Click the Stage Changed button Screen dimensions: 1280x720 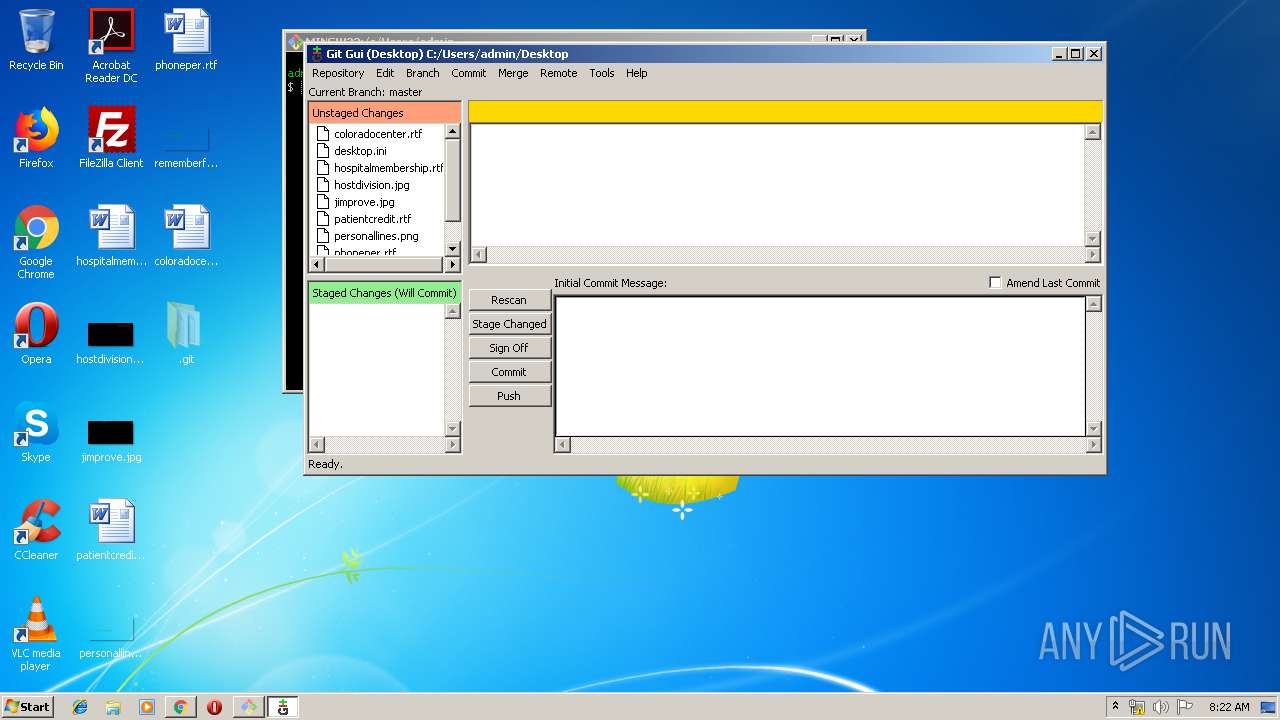pyautogui.click(x=509, y=324)
